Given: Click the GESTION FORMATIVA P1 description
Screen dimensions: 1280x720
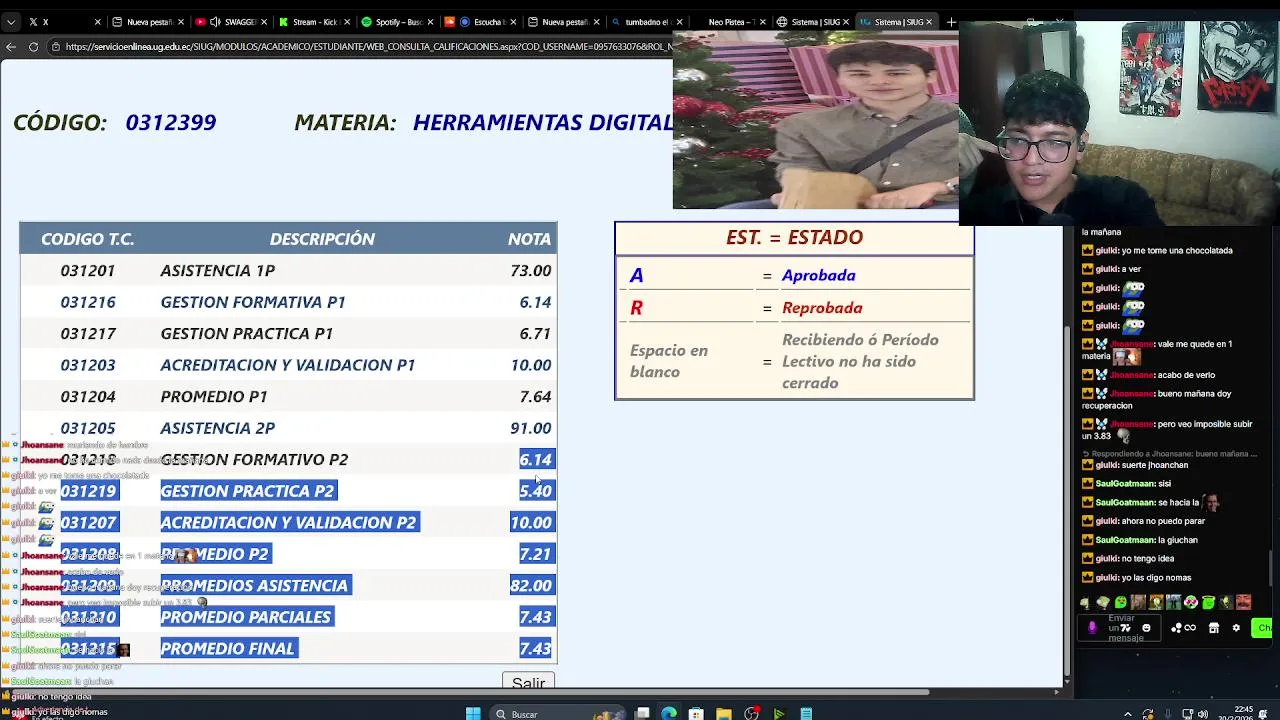Looking at the screenshot, I should (x=253, y=302).
